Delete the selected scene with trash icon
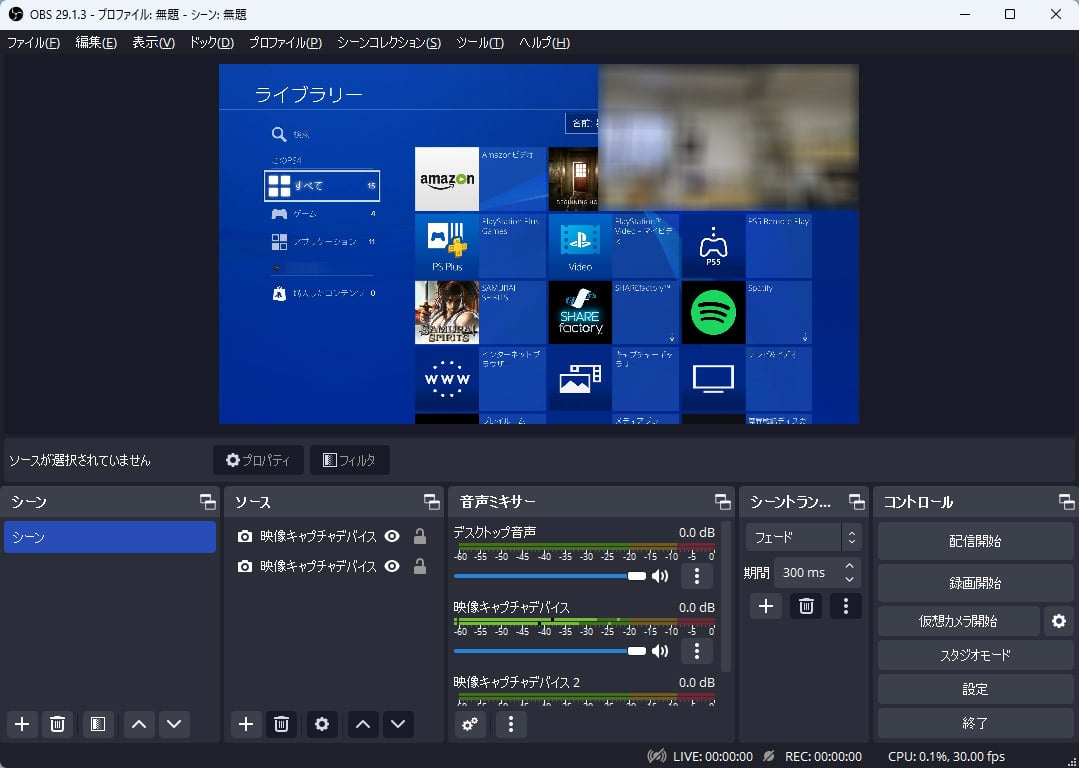This screenshot has width=1079, height=768. point(58,724)
